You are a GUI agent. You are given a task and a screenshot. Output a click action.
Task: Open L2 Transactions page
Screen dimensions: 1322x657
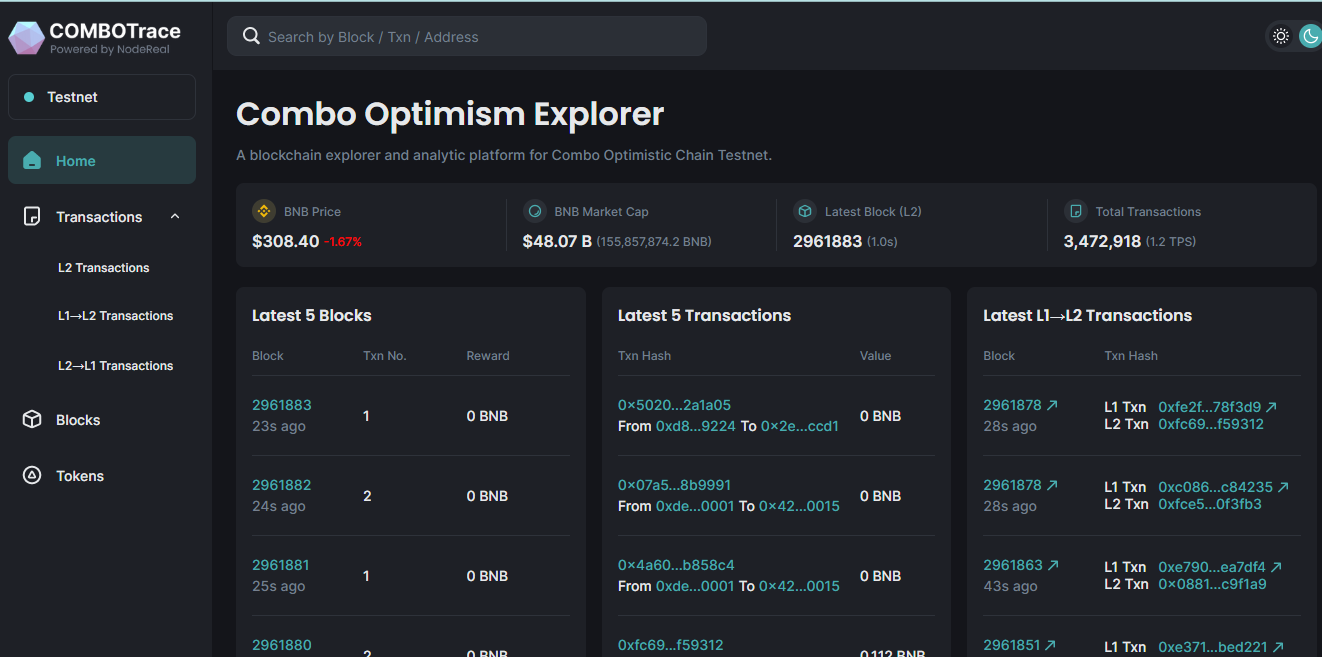click(x=104, y=268)
